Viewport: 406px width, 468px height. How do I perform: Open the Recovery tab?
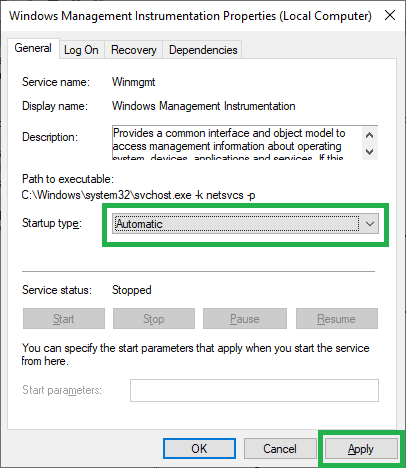134,50
